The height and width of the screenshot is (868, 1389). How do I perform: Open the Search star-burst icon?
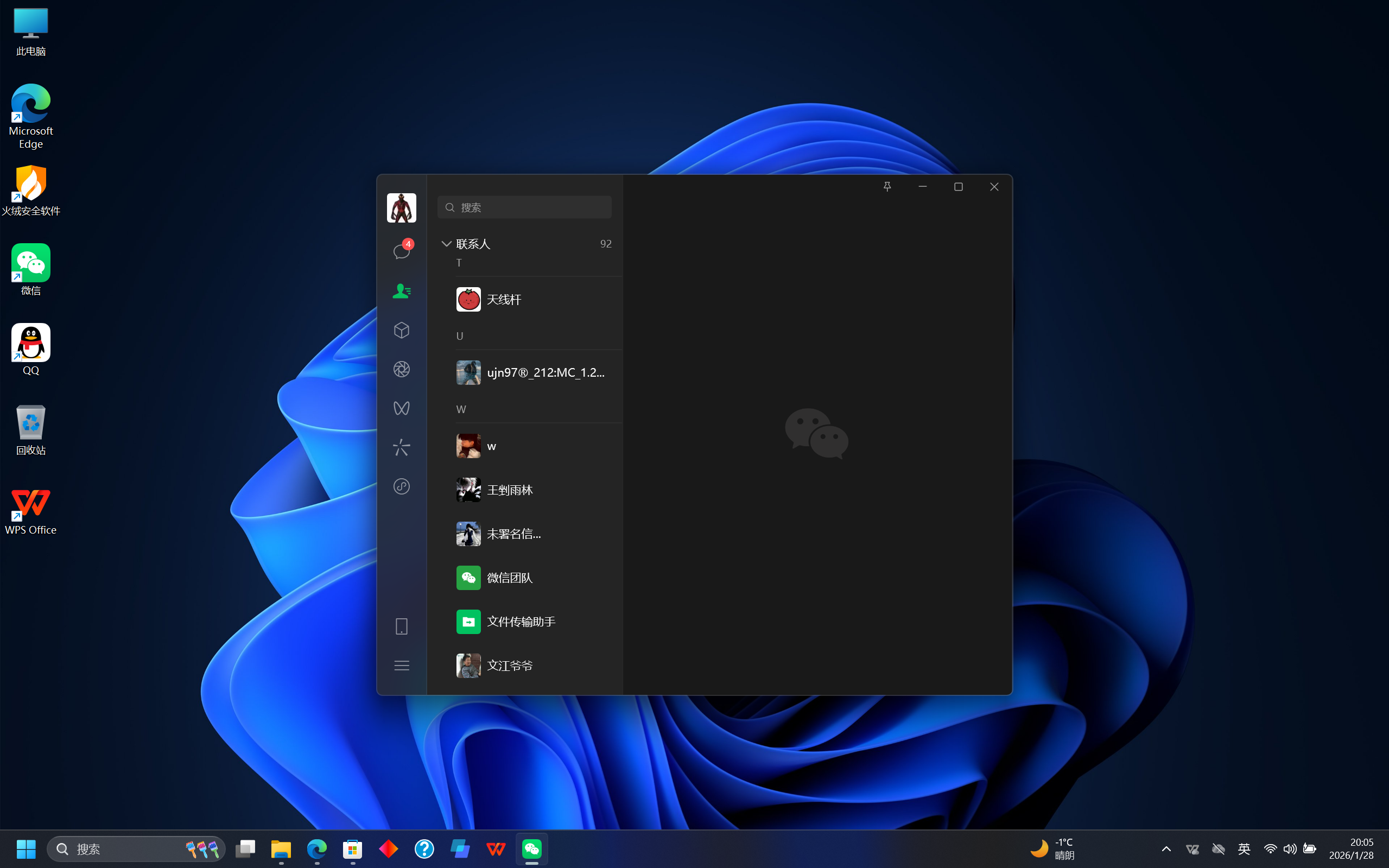point(402,447)
